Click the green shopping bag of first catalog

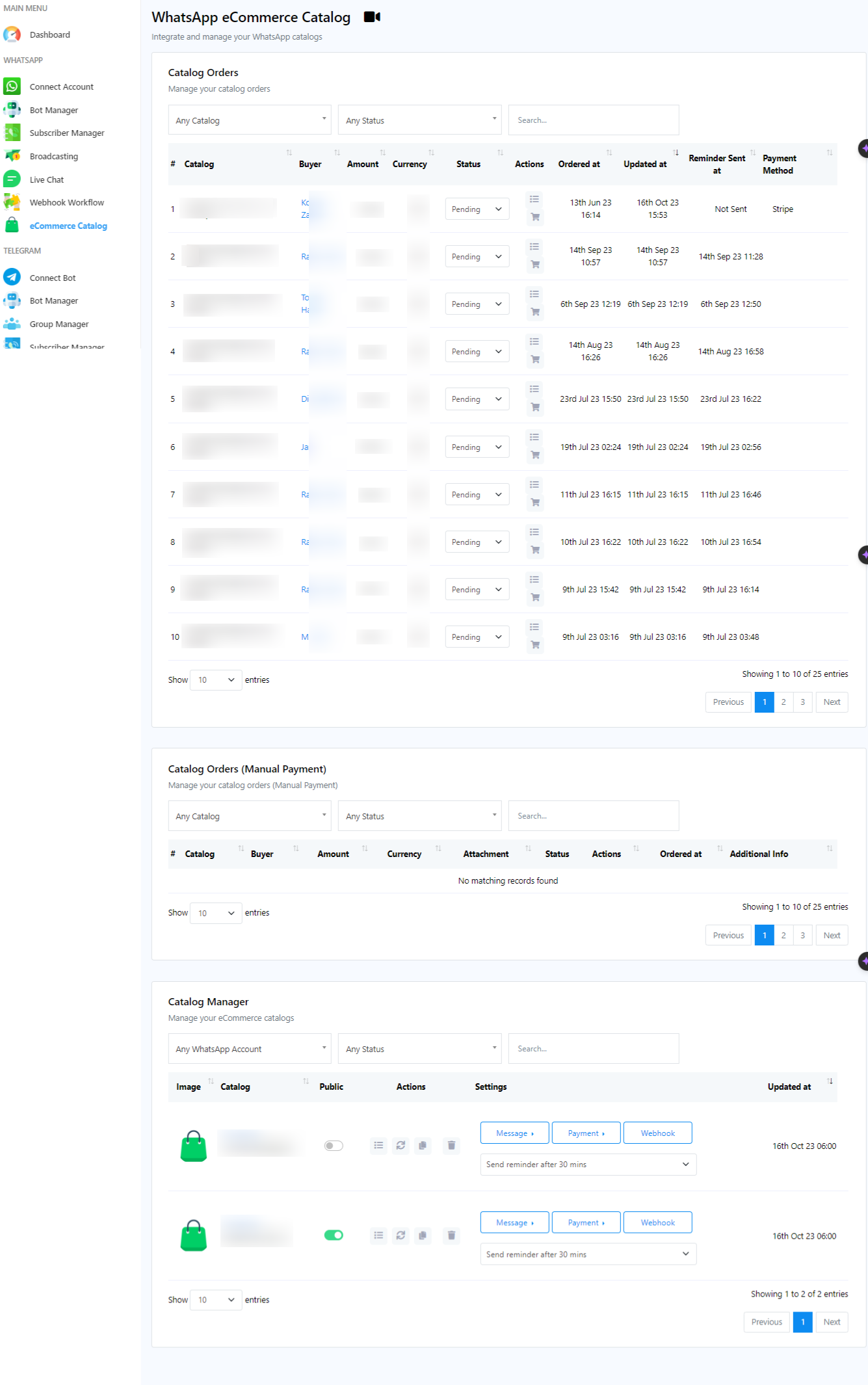193,1146
